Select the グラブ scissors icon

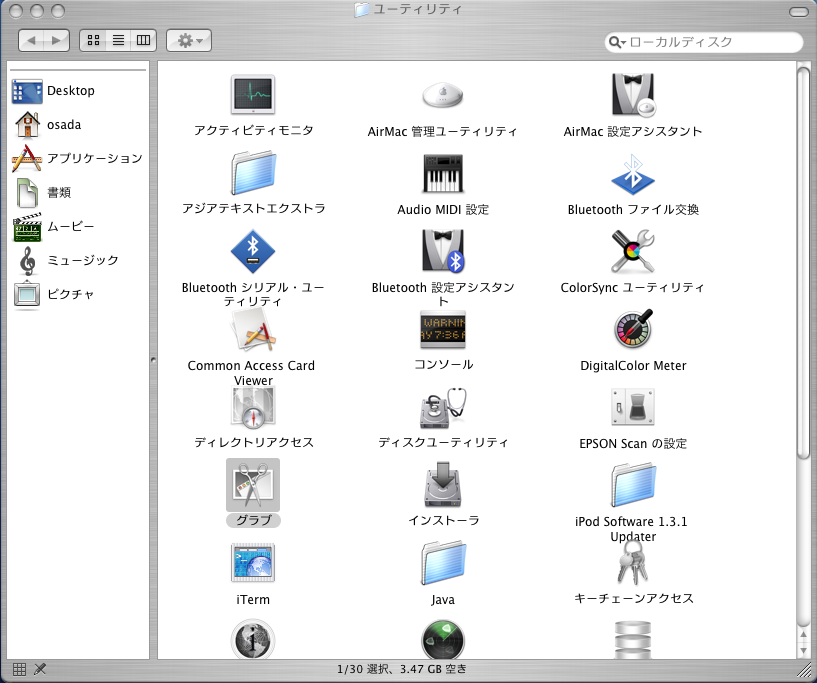[x=253, y=485]
